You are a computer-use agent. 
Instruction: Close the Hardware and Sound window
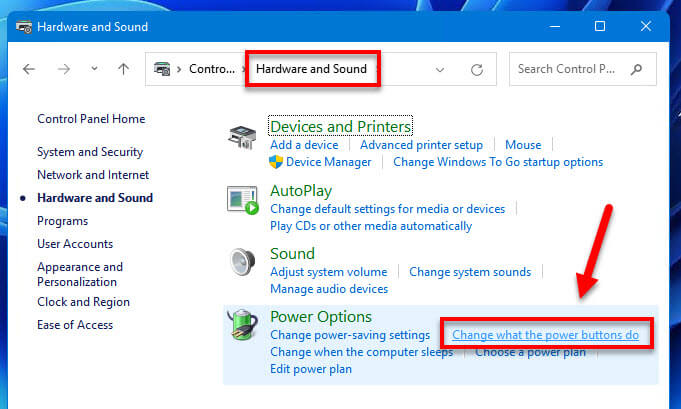[x=646, y=26]
